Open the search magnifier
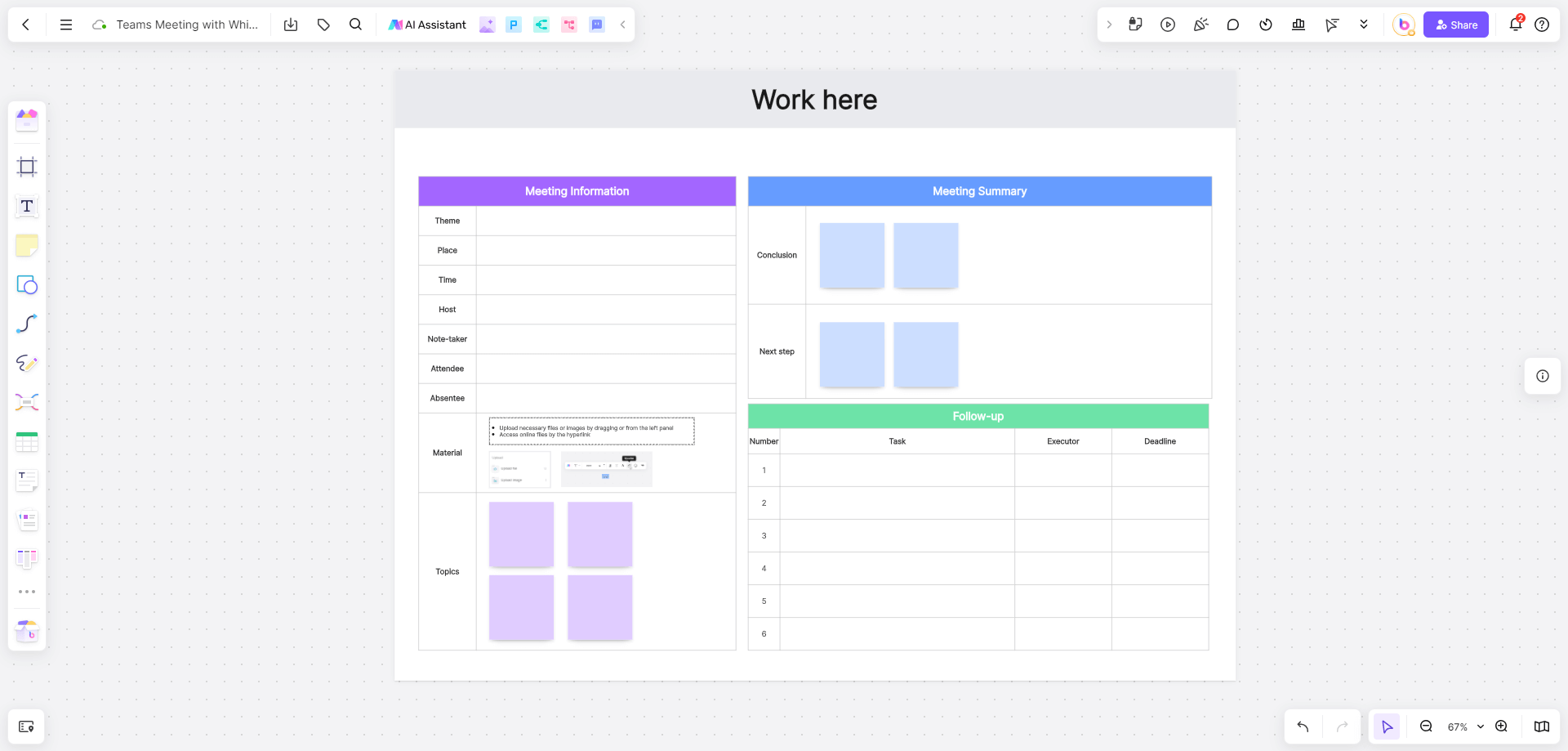 click(x=355, y=25)
